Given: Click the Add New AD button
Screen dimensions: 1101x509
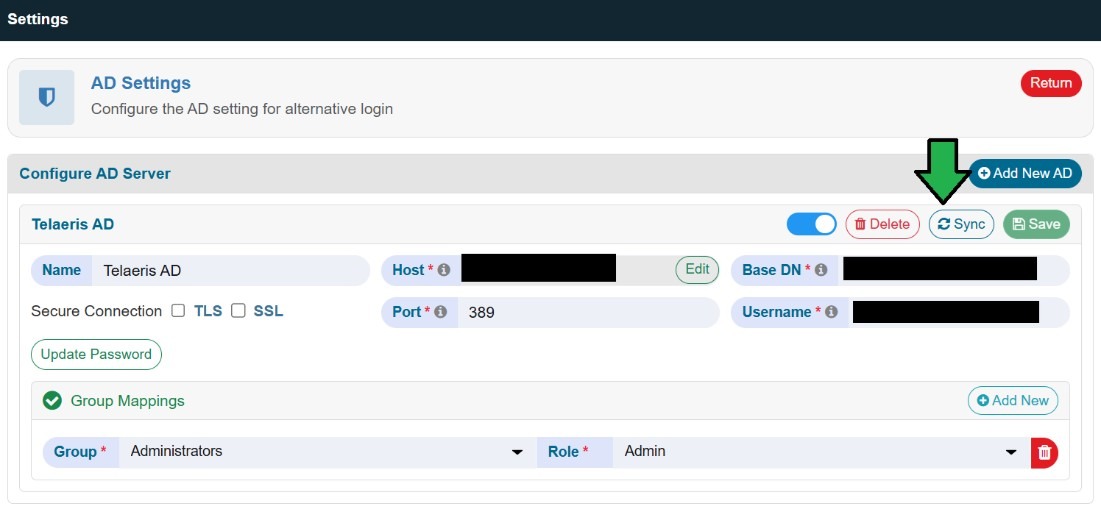Looking at the screenshot, I should (x=1025, y=173).
